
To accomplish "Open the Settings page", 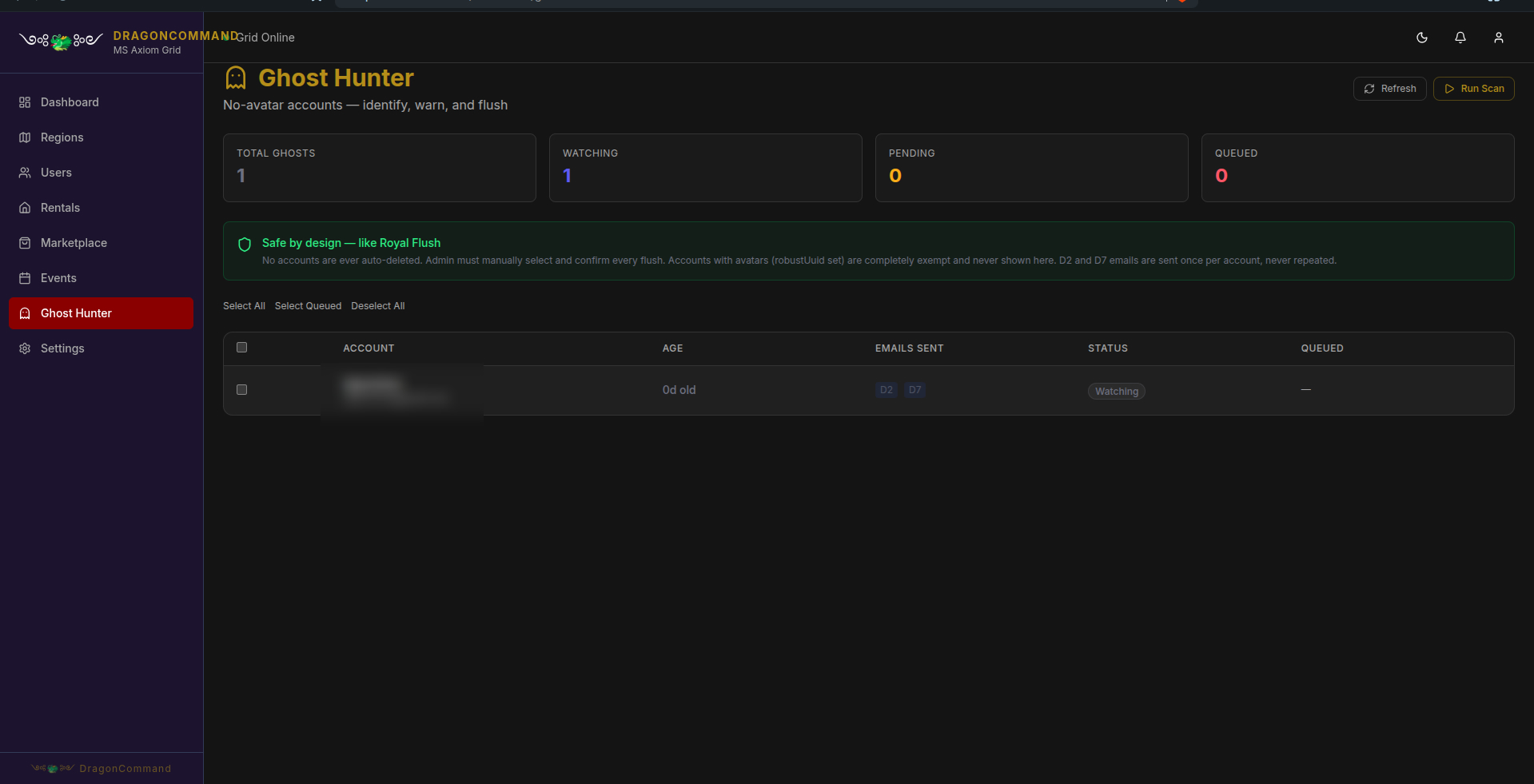I will tap(101, 348).
